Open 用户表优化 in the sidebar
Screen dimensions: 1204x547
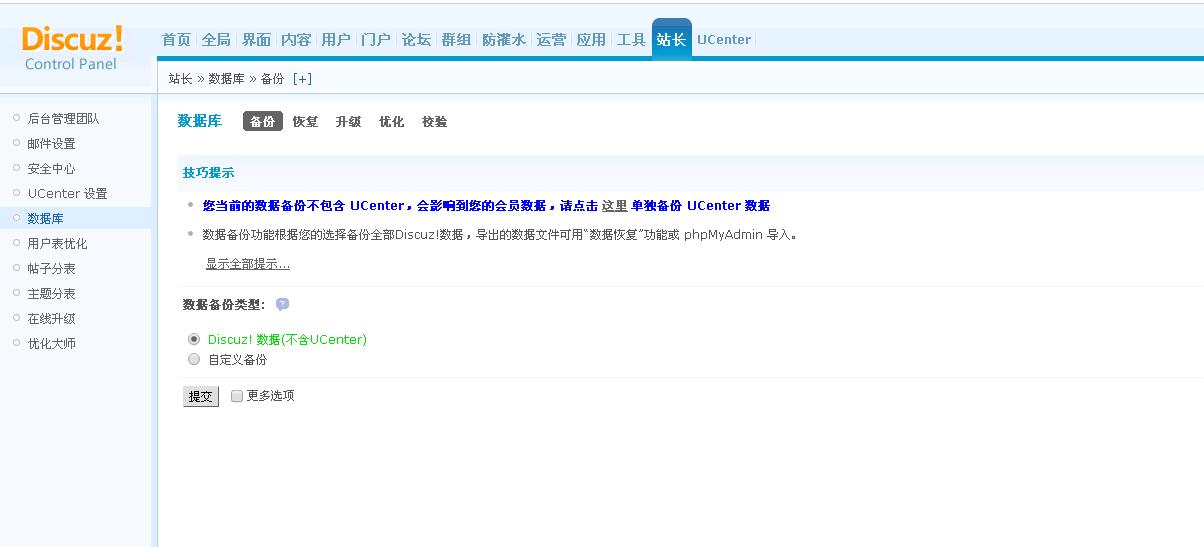(57, 243)
